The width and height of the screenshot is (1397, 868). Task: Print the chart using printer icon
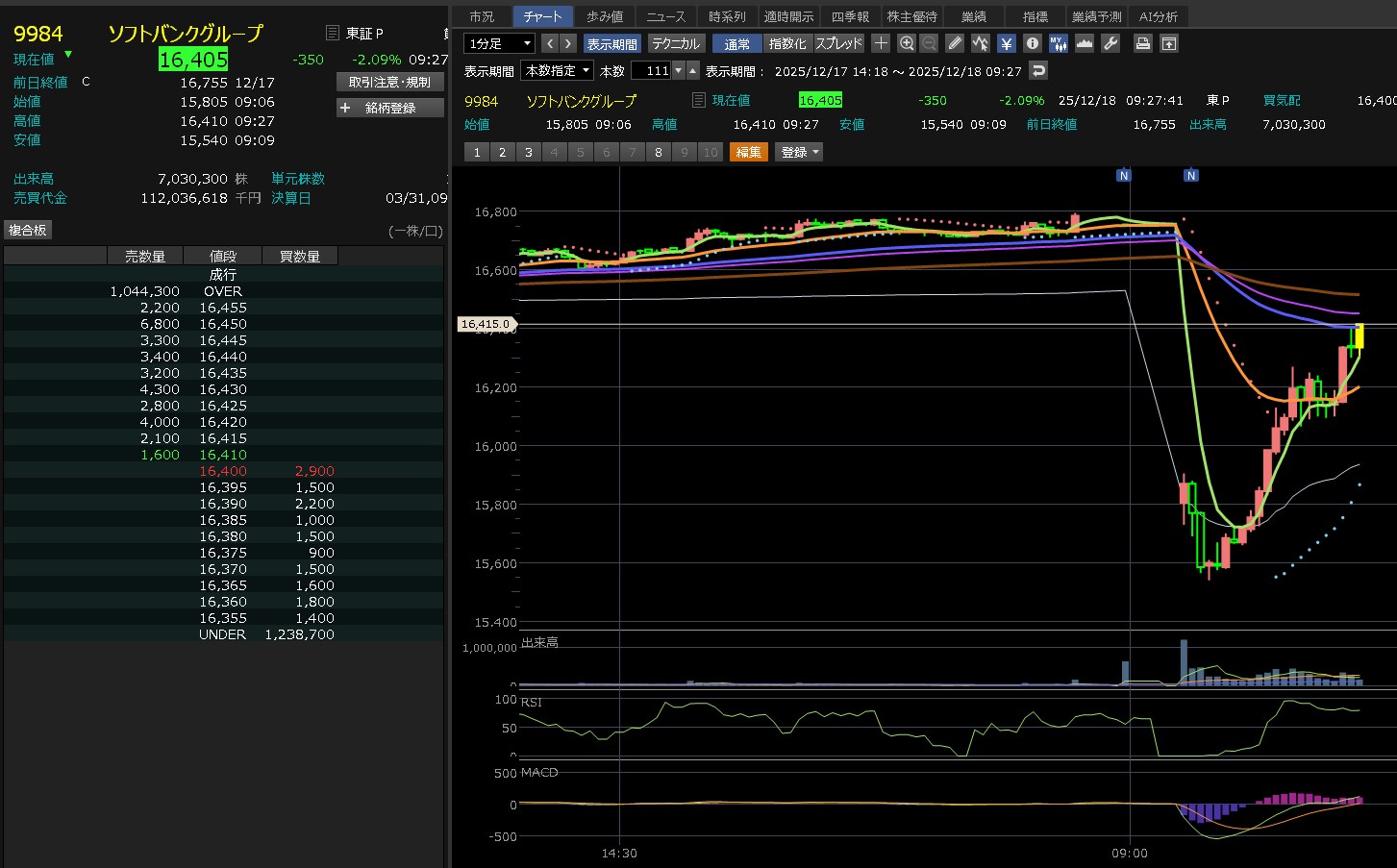(x=1142, y=43)
